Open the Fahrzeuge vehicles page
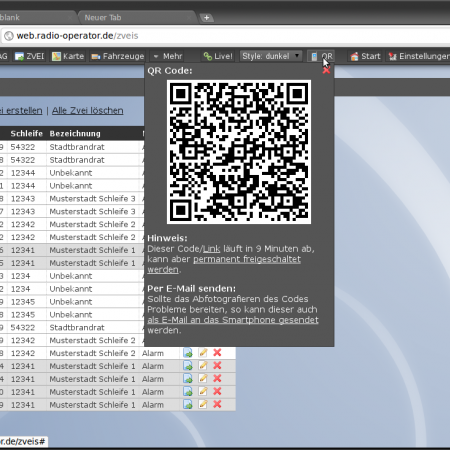Screen dimensions: 450x450 [x=117, y=56]
